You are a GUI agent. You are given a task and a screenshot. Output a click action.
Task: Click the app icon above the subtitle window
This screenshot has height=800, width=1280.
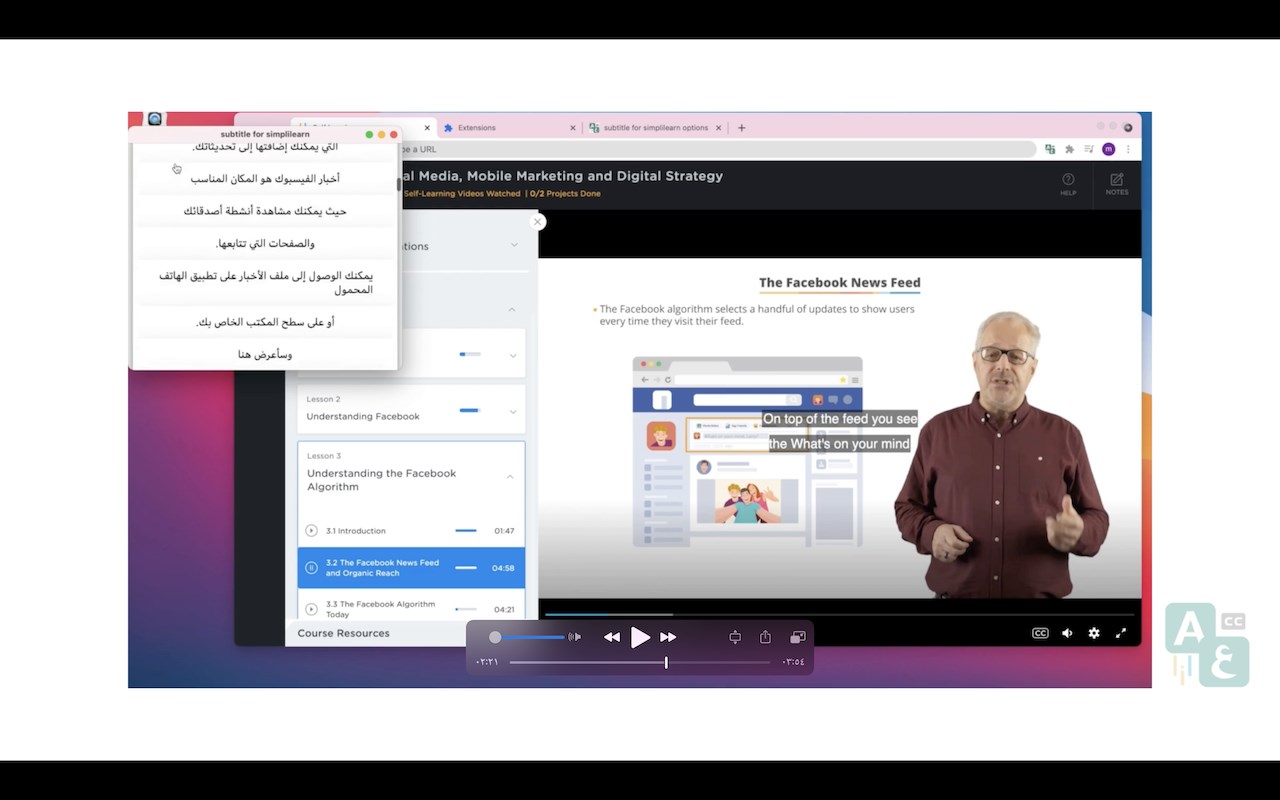155,119
